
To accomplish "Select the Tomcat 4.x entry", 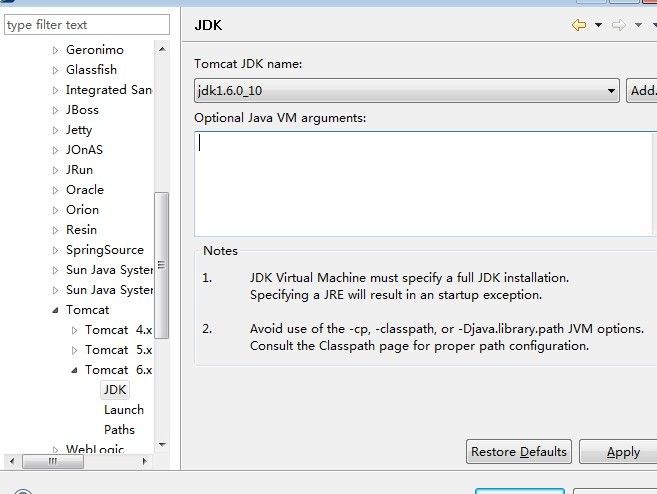I will [119, 330].
